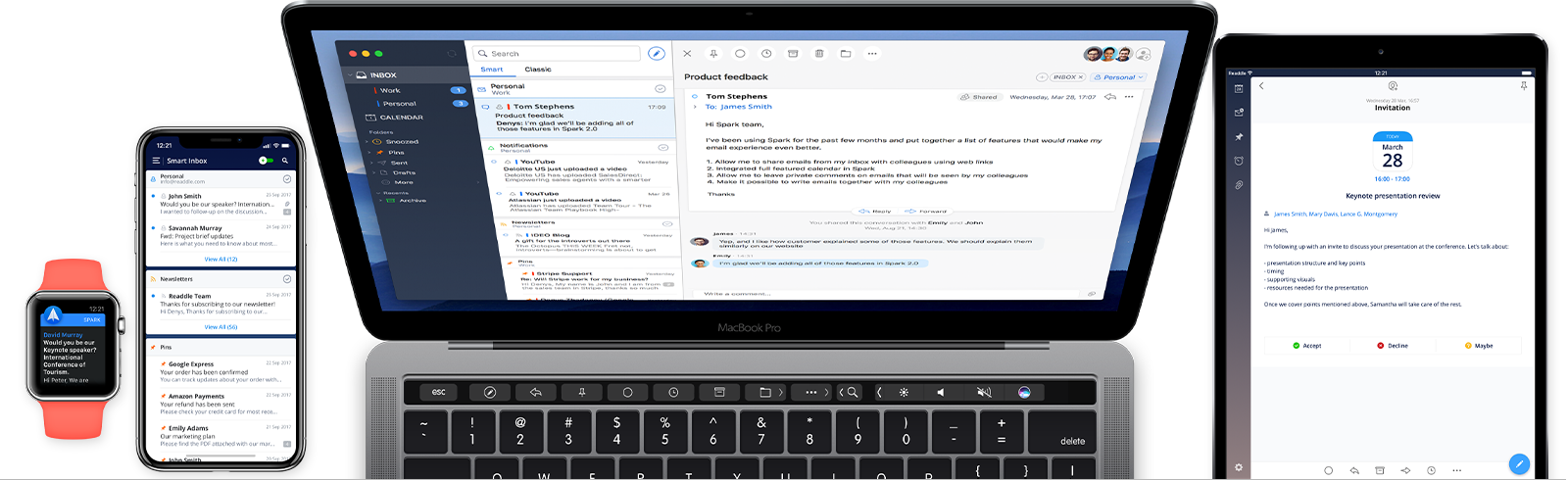Open the three-dot More menu in MacBook email toolbar

(x=872, y=54)
